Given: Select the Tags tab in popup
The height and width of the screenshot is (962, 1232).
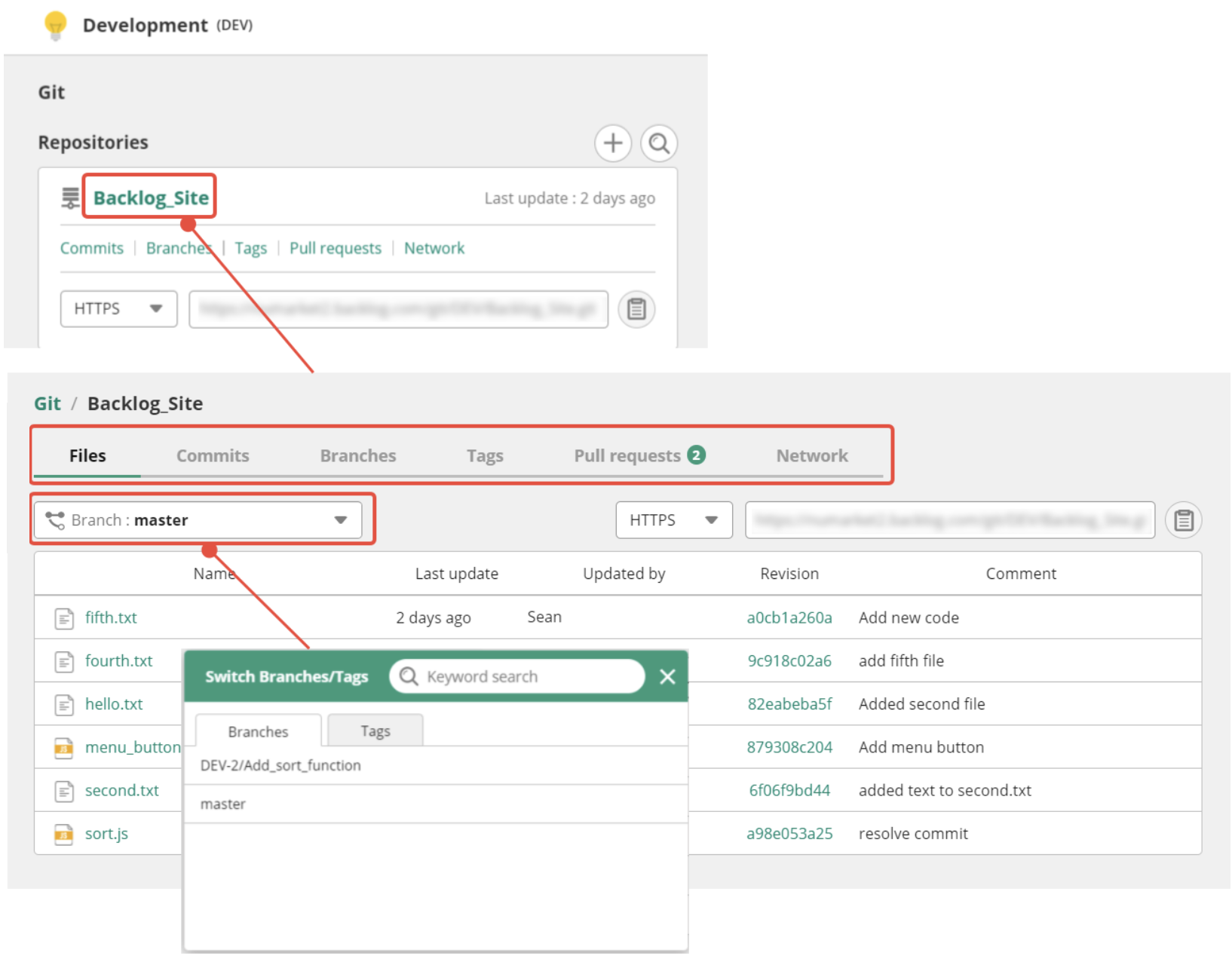Looking at the screenshot, I should [375, 731].
